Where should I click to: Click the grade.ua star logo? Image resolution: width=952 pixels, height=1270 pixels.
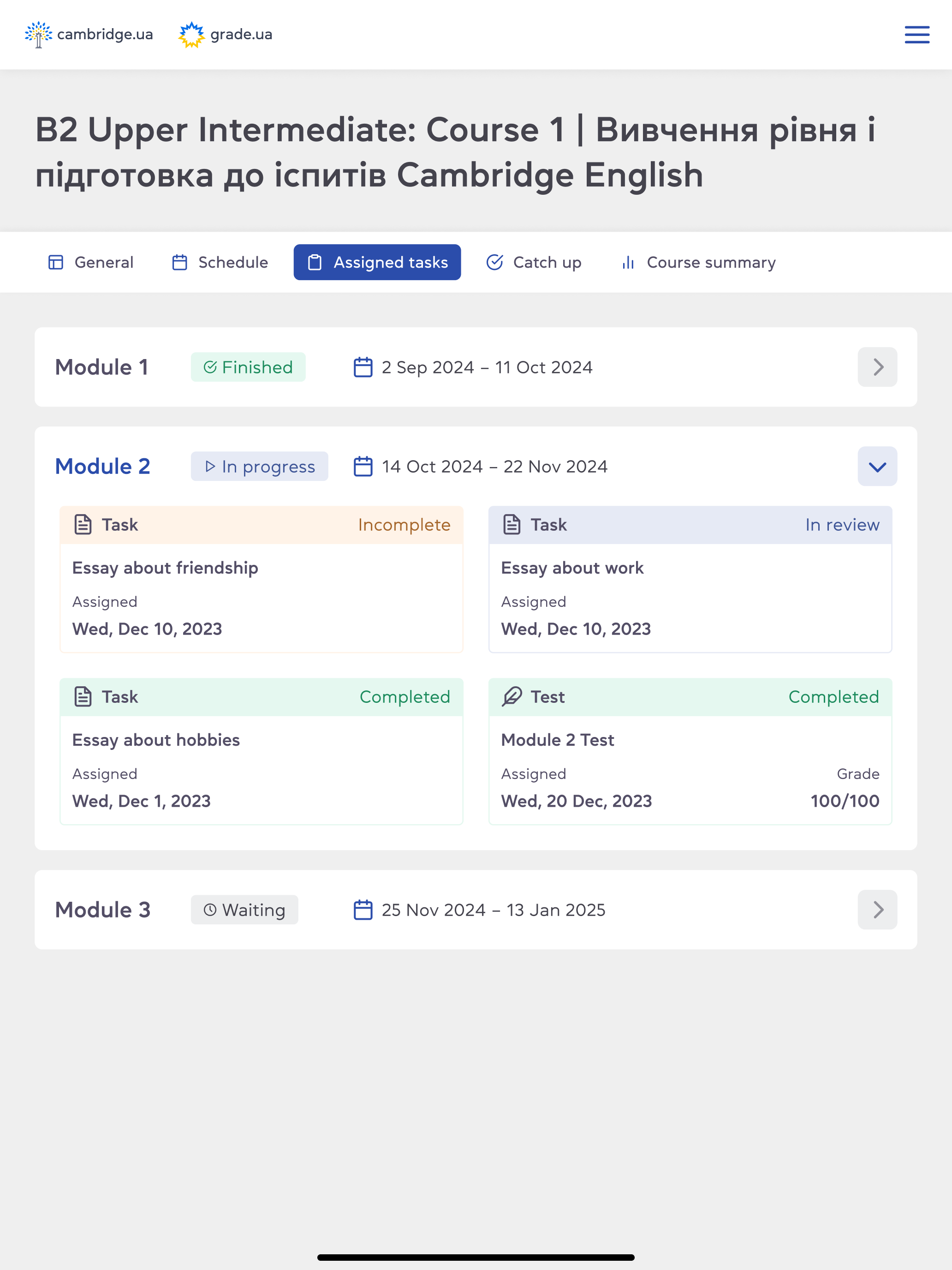pos(192,35)
